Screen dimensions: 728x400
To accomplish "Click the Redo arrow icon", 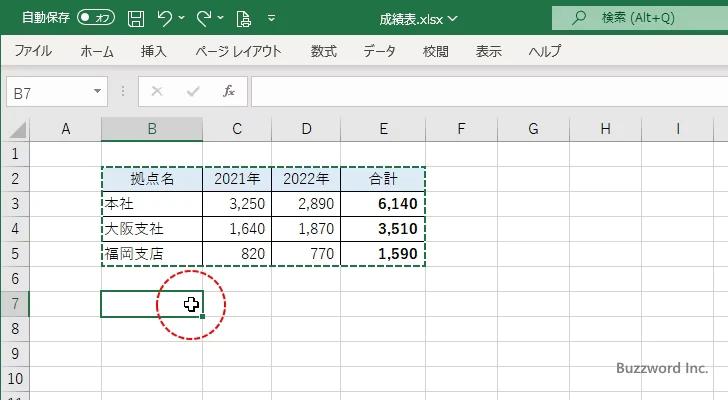I will [203, 18].
